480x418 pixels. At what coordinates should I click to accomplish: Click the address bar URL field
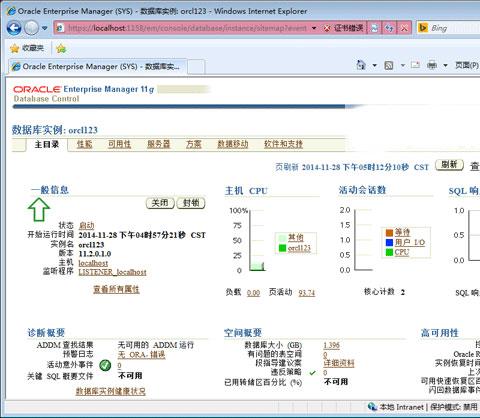click(188, 28)
